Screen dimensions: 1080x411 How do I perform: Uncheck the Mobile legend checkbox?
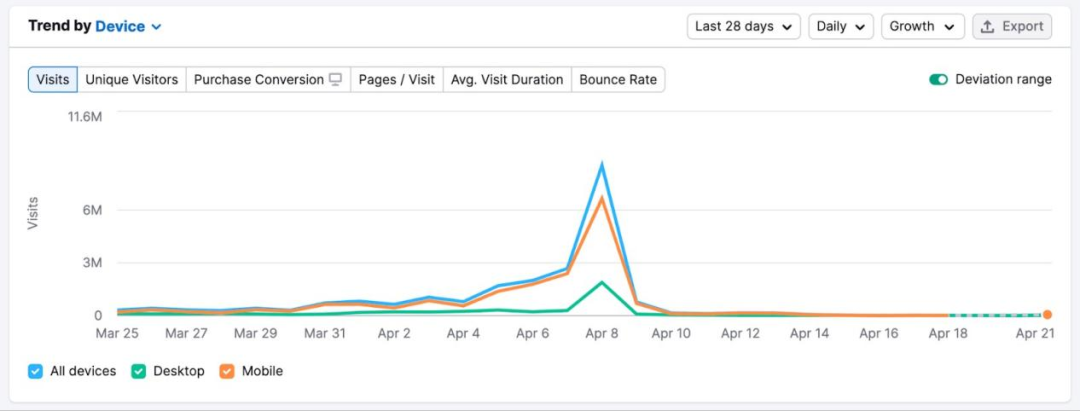tap(227, 371)
